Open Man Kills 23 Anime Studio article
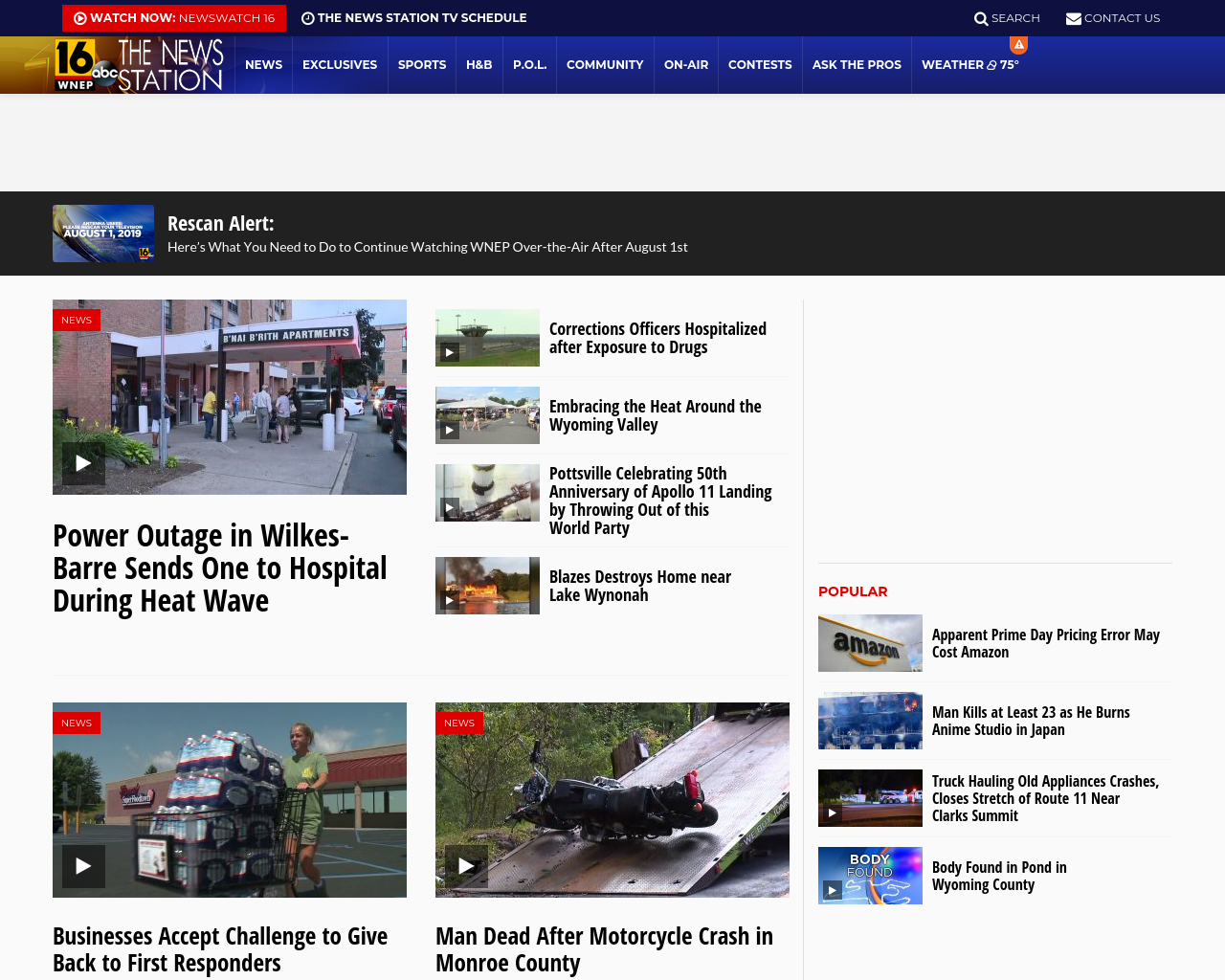 click(1031, 721)
